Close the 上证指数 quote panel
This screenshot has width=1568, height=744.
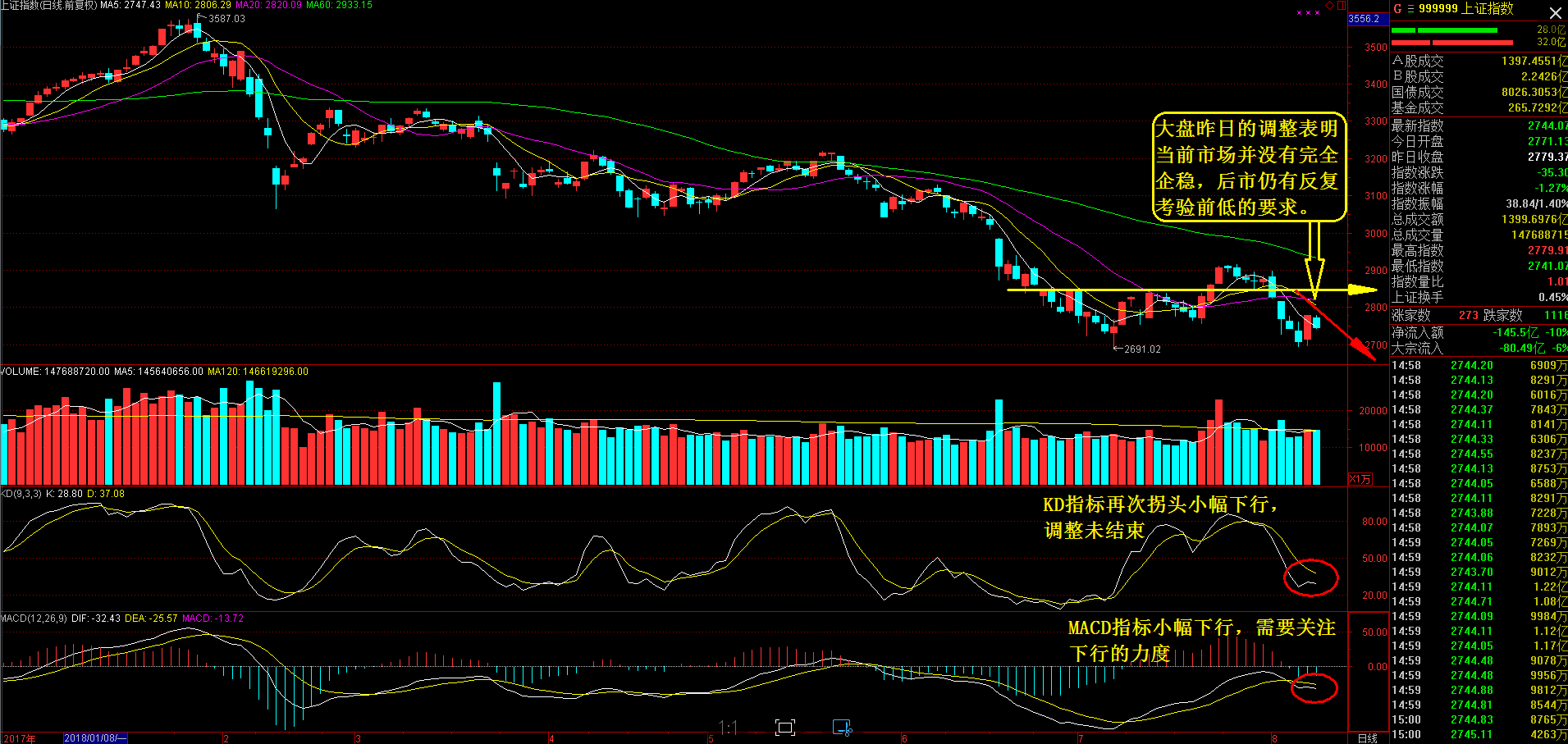click(x=1555, y=12)
